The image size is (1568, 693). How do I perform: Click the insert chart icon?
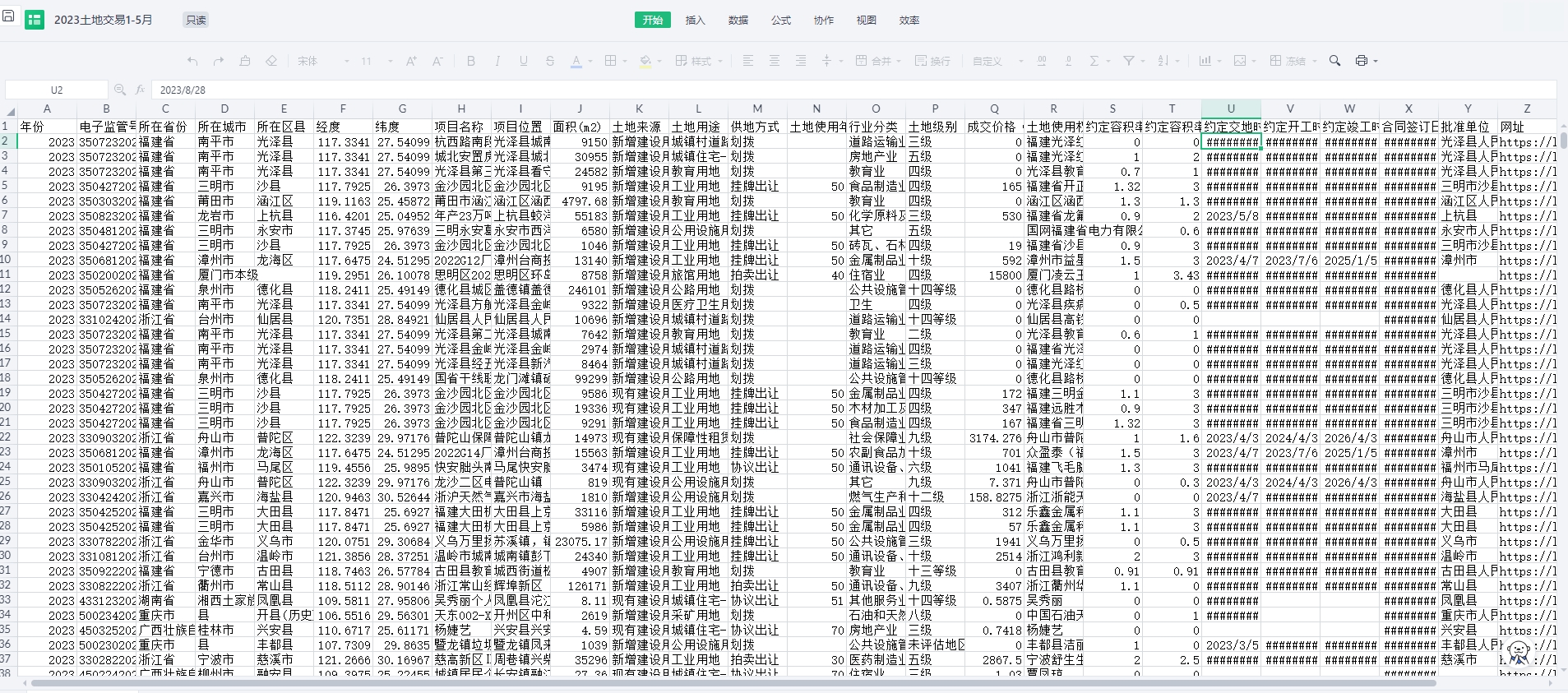pyautogui.click(x=1205, y=61)
